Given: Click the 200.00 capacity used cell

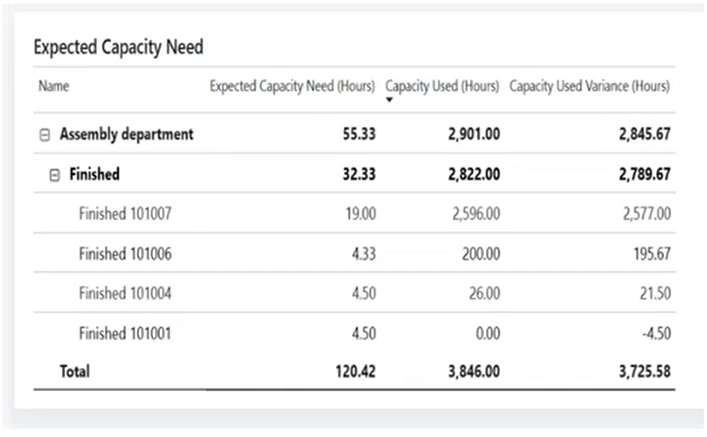Looking at the screenshot, I should point(478,253).
